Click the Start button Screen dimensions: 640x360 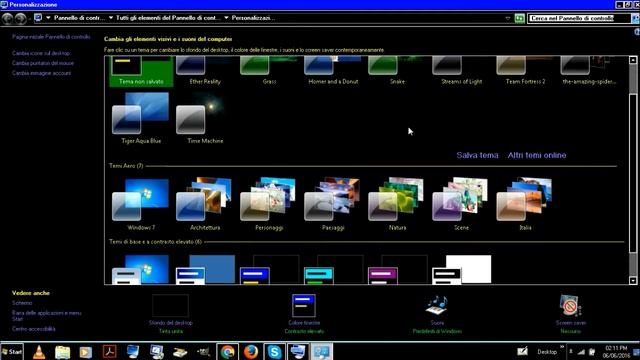(x=12, y=352)
